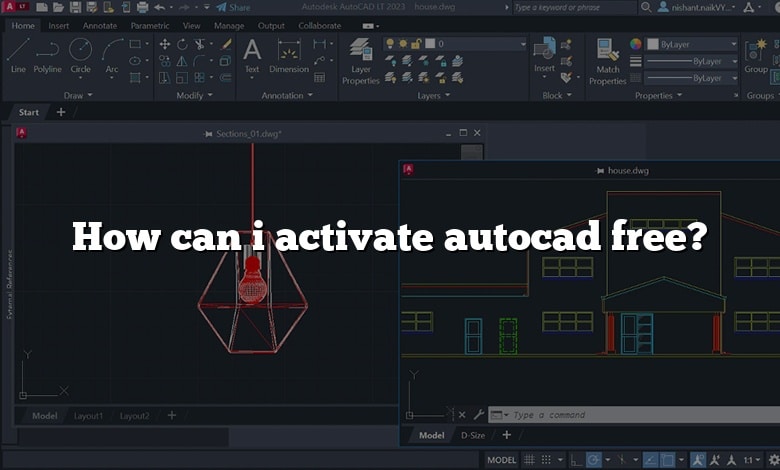Toggle annotation objects visibility in status bar
This screenshot has width=780, height=470.
698,460
